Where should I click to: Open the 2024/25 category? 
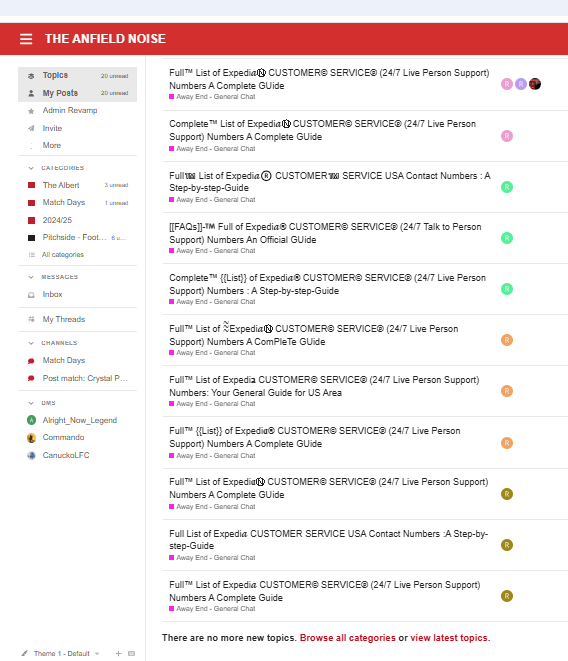57,220
